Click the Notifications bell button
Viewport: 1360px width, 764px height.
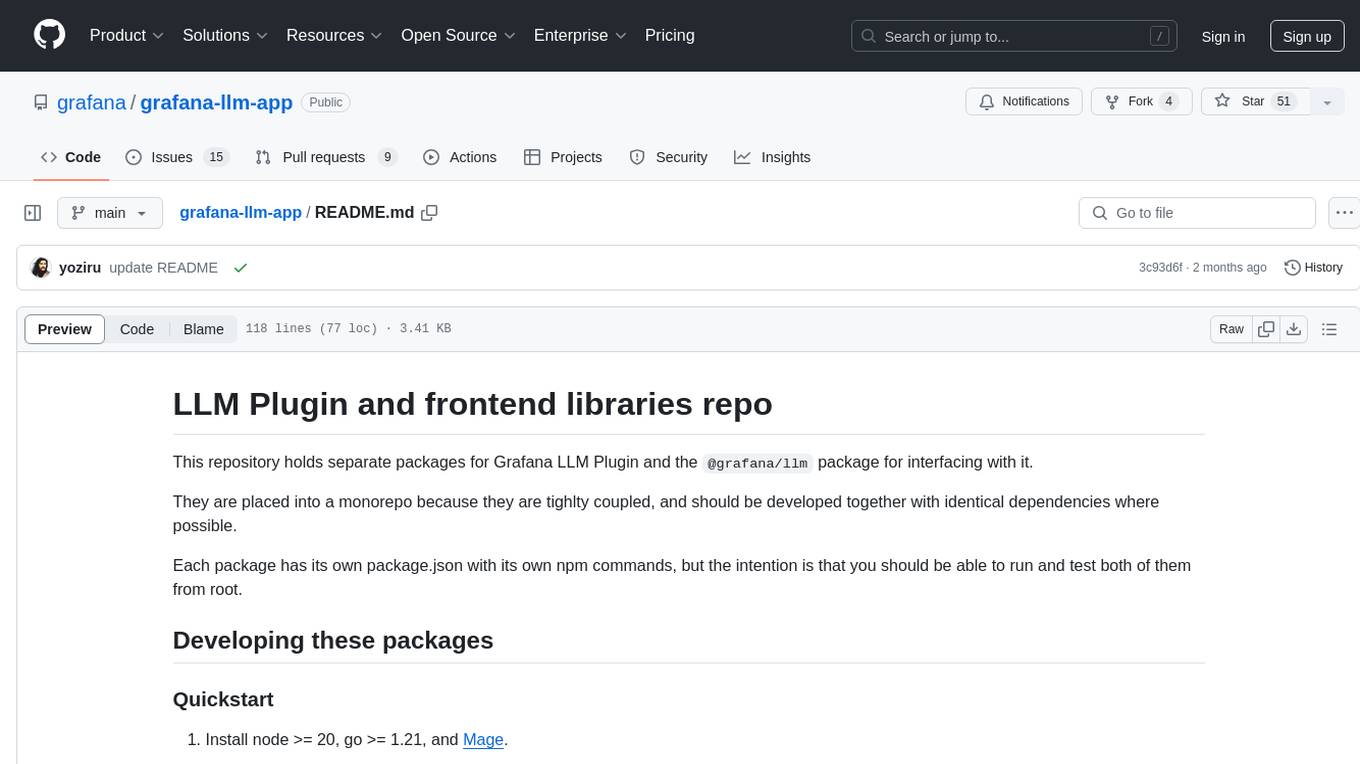tap(1024, 101)
